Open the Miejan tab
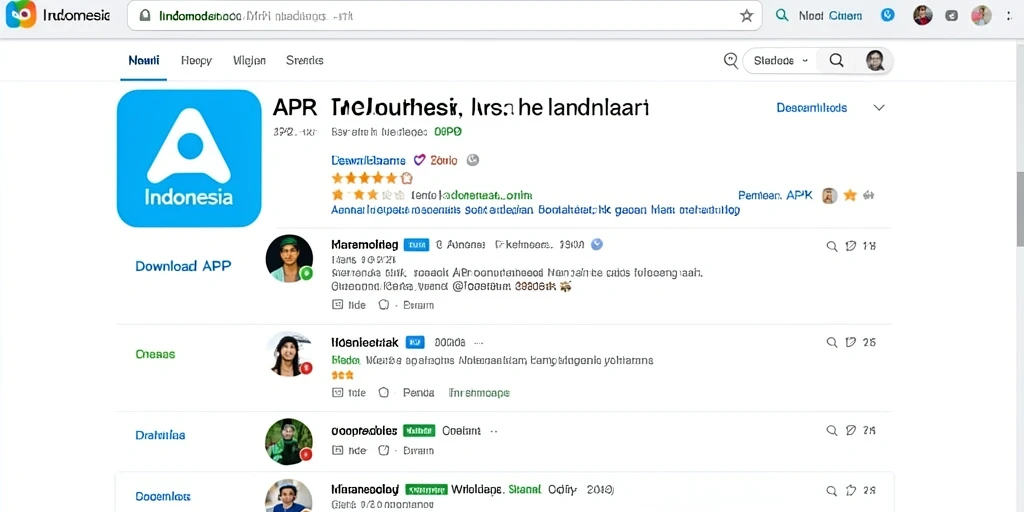 (249, 60)
